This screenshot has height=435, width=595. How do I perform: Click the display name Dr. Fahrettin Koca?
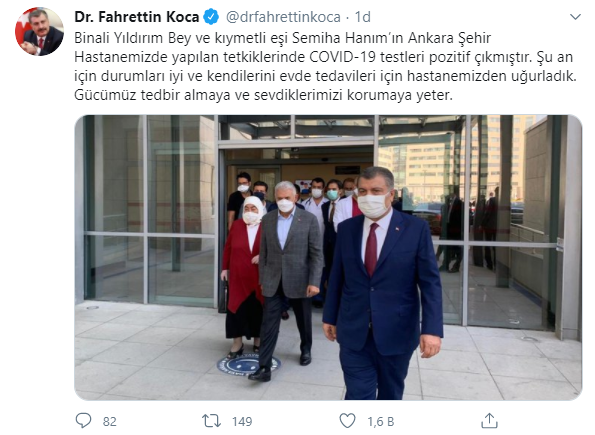point(137,17)
